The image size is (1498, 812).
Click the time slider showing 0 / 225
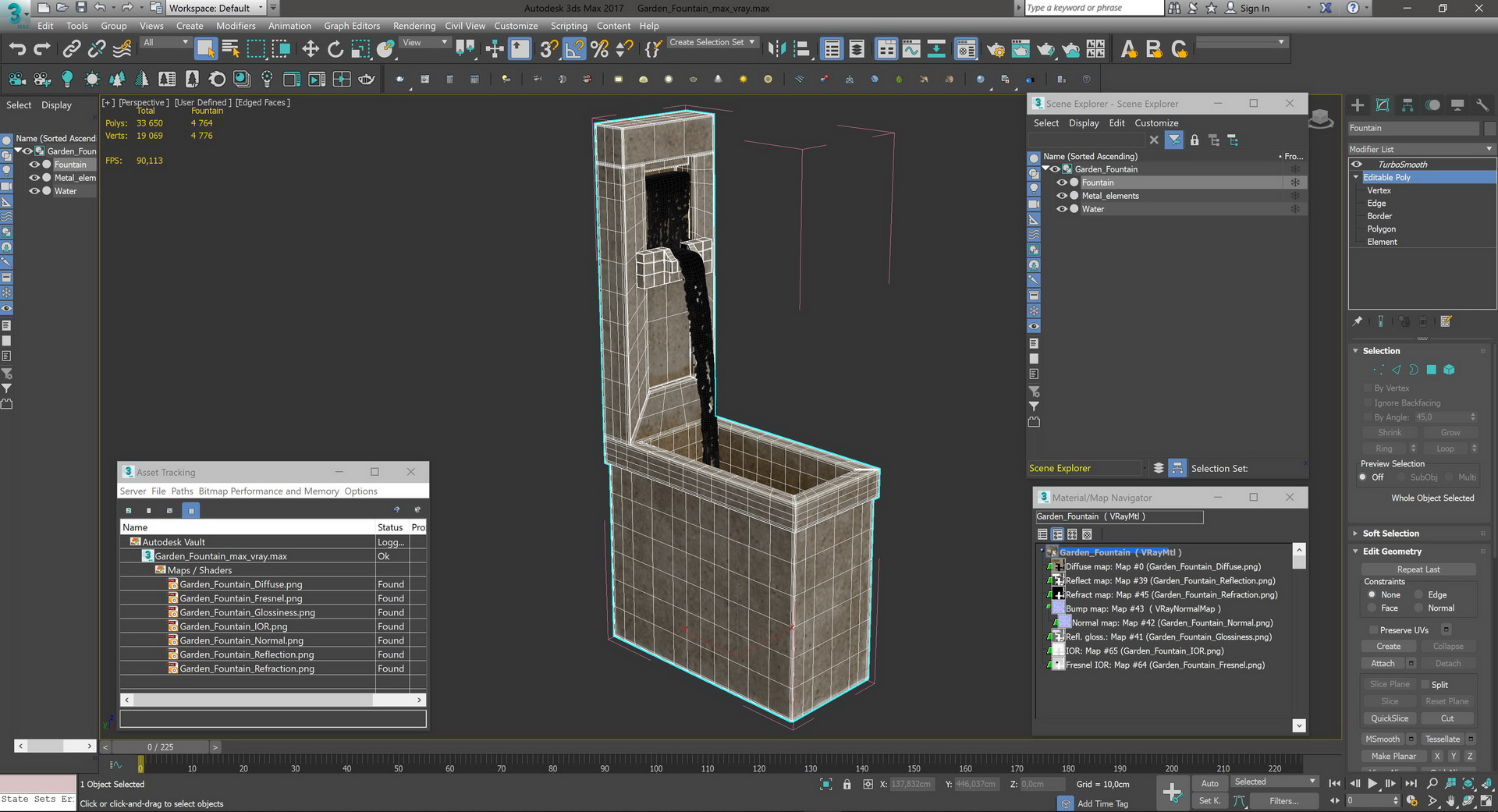(x=160, y=747)
